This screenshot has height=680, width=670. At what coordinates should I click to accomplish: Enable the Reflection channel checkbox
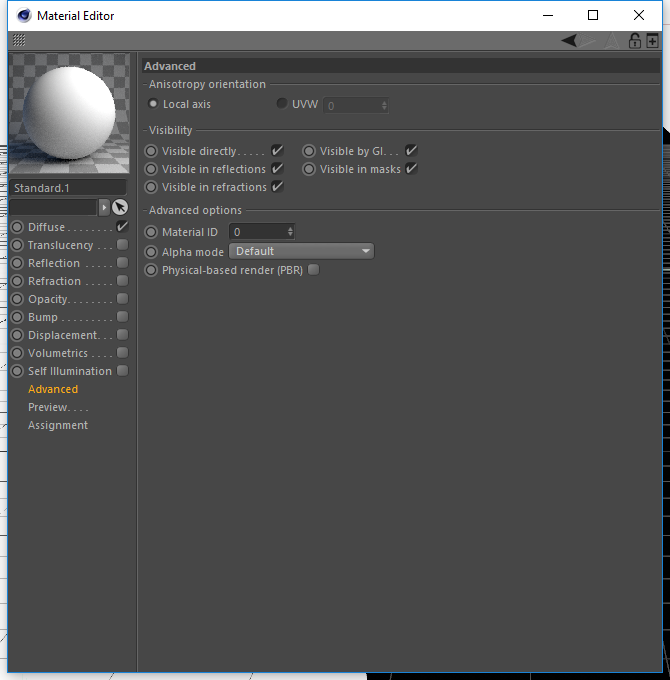click(x=123, y=263)
